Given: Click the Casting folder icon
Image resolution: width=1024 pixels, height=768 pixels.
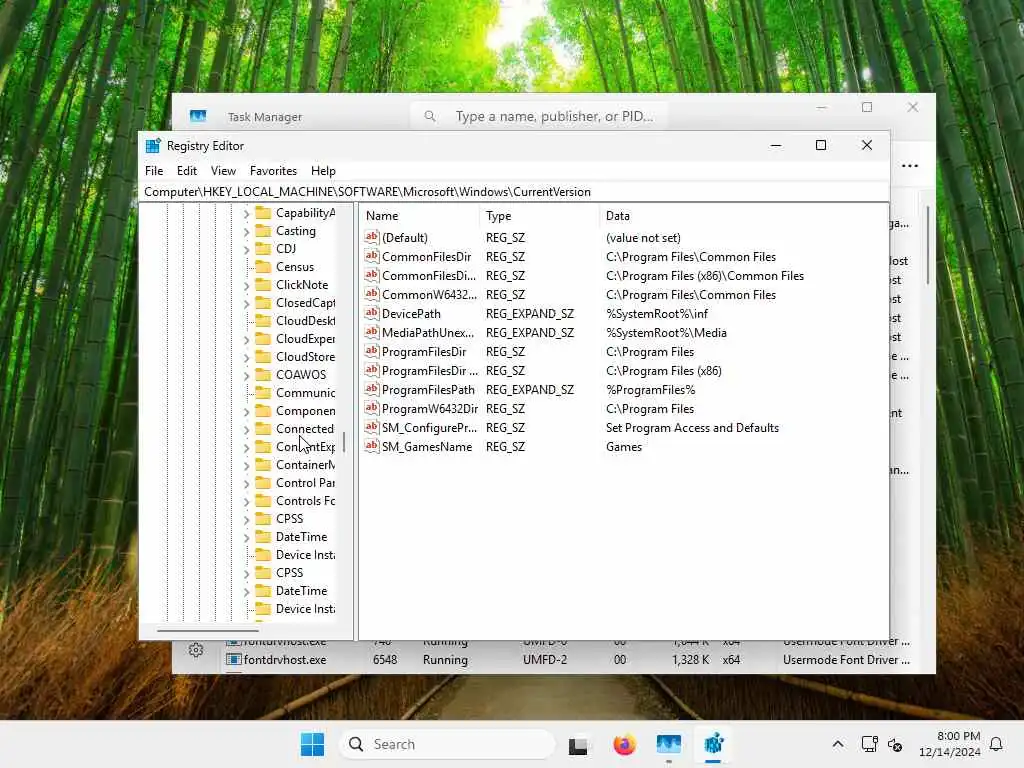Looking at the screenshot, I should 263,231.
